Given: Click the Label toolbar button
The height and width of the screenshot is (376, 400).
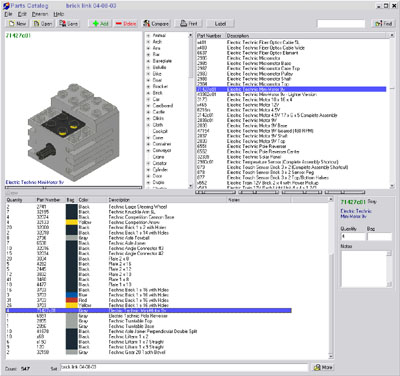Looking at the screenshot, I should click(x=220, y=24).
